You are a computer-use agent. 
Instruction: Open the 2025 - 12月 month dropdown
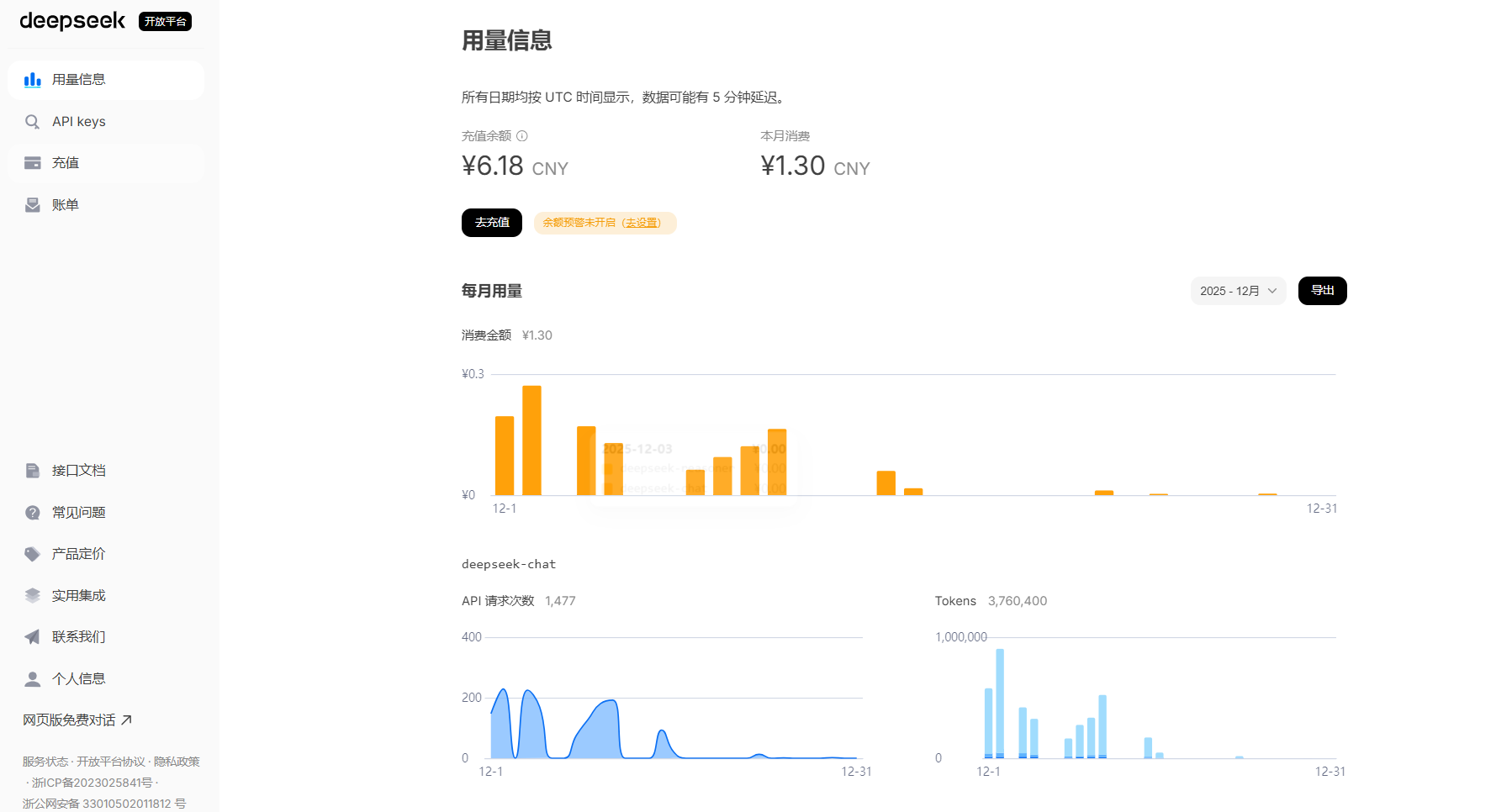pyautogui.click(x=1238, y=291)
